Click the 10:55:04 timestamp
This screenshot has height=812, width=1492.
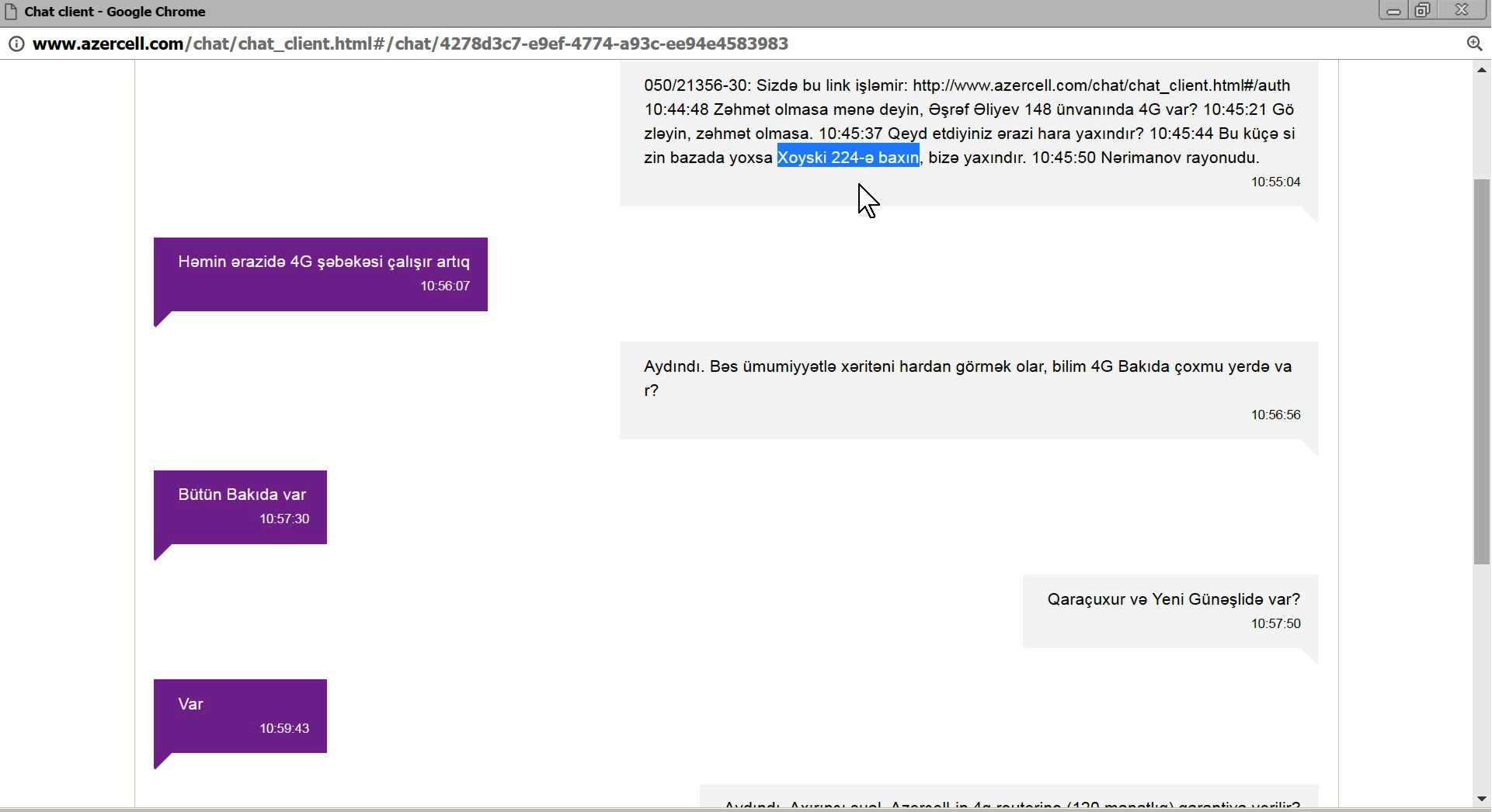pos(1275,182)
